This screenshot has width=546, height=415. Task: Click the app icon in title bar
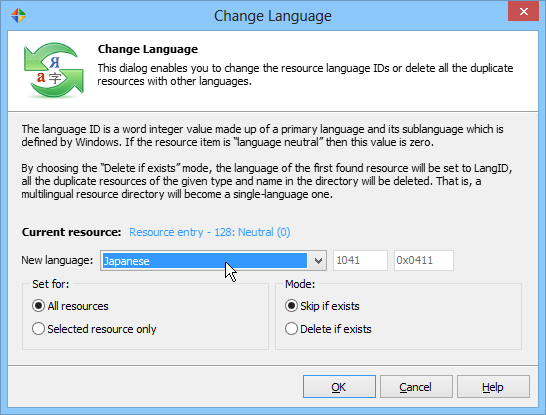pyautogui.click(x=18, y=16)
